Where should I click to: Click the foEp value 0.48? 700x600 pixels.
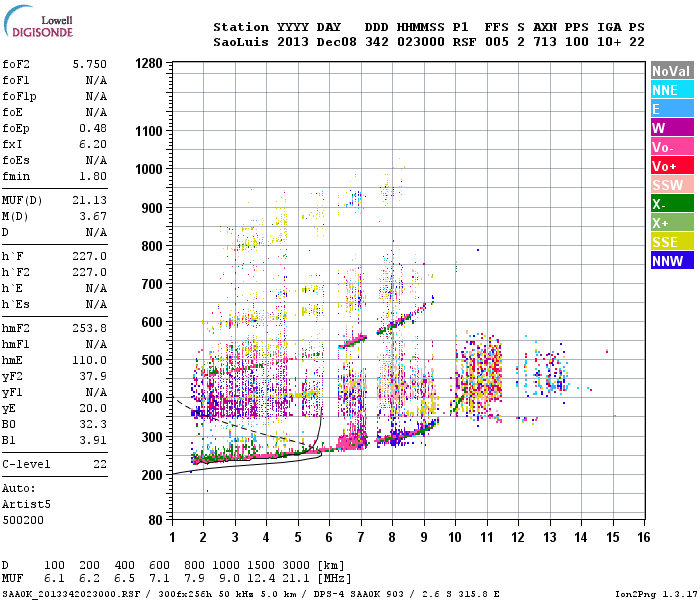[93, 128]
